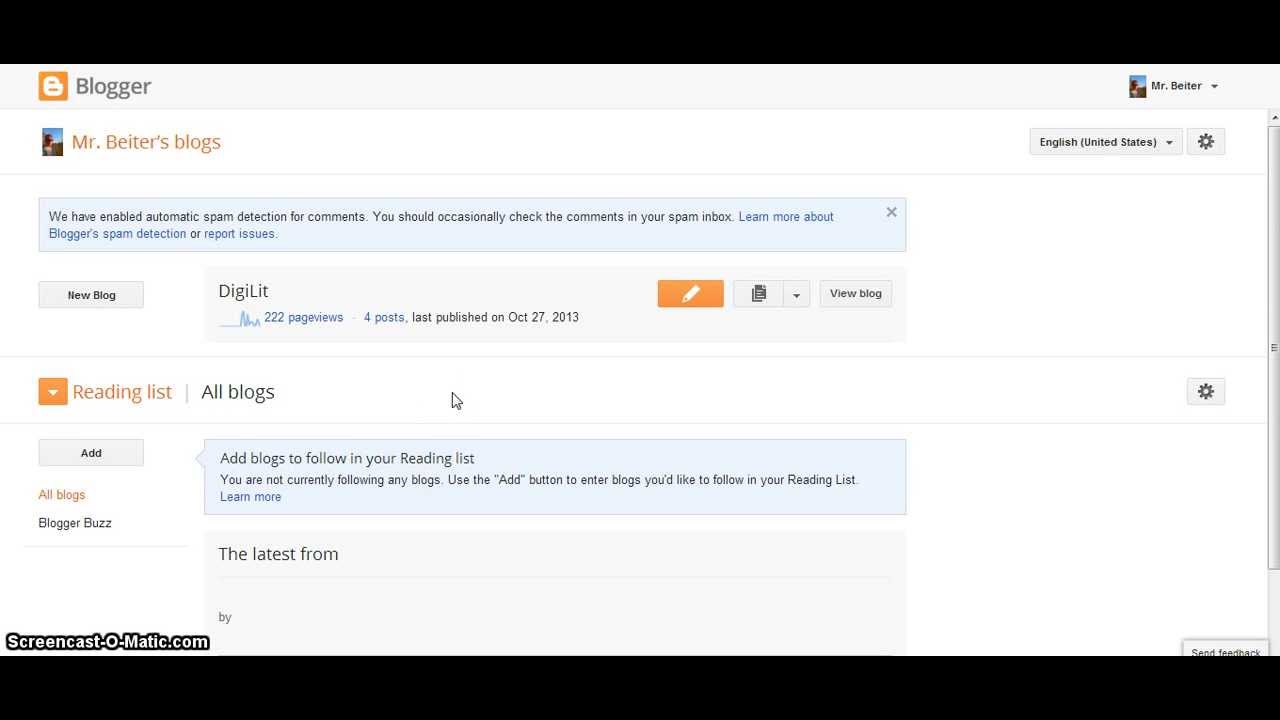Open the DigiLit blog title
Viewport: 1280px width, 720px height.
pos(243,291)
